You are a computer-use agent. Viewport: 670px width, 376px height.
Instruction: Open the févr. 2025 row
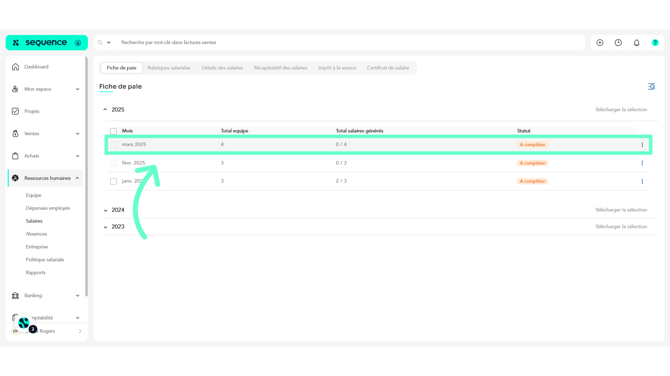[378, 163]
